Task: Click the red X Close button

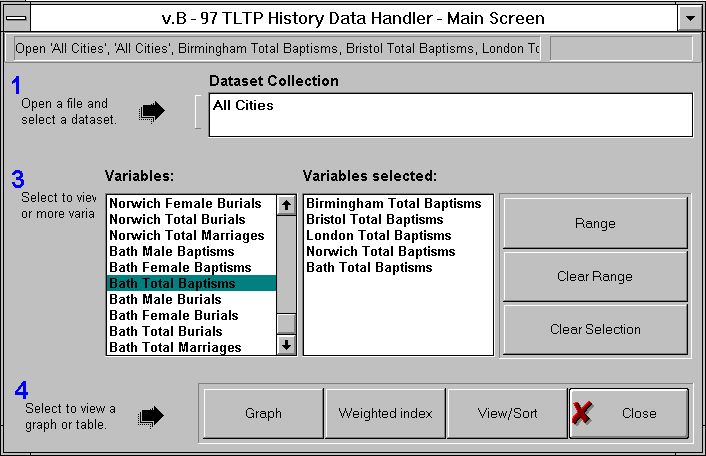Action: pyautogui.click(x=628, y=413)
